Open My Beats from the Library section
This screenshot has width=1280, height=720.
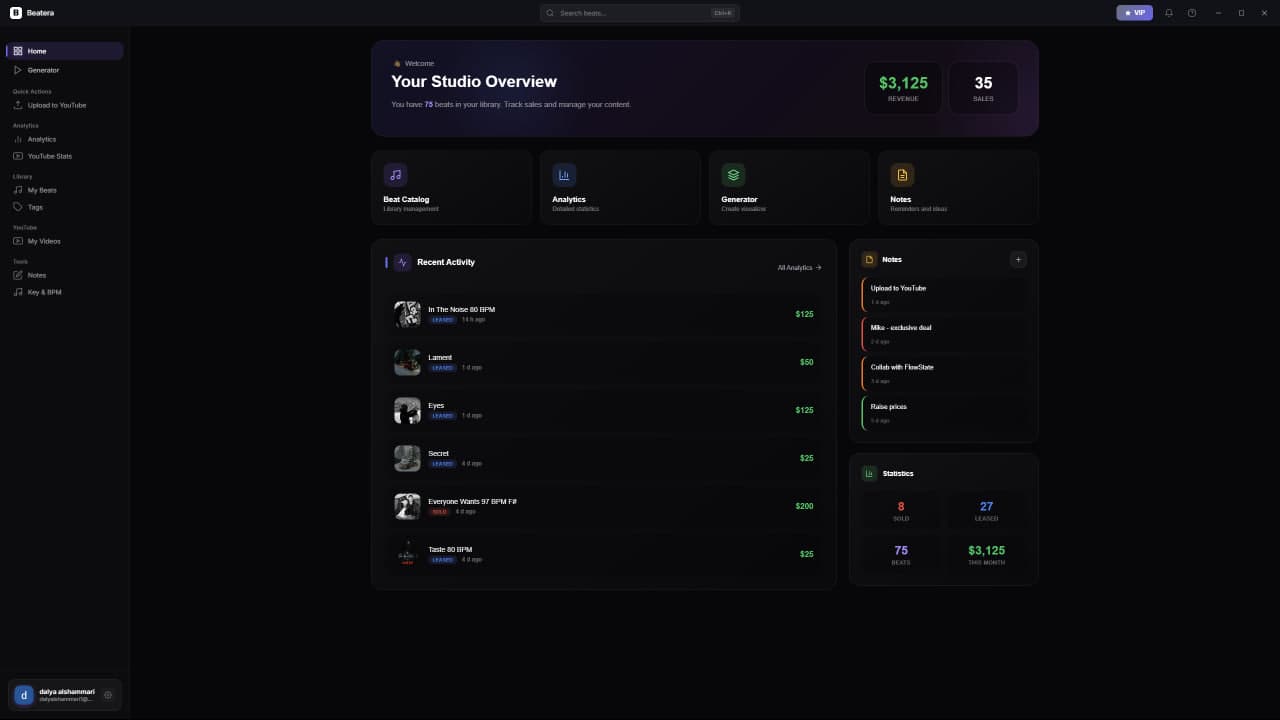pos(20,190)
